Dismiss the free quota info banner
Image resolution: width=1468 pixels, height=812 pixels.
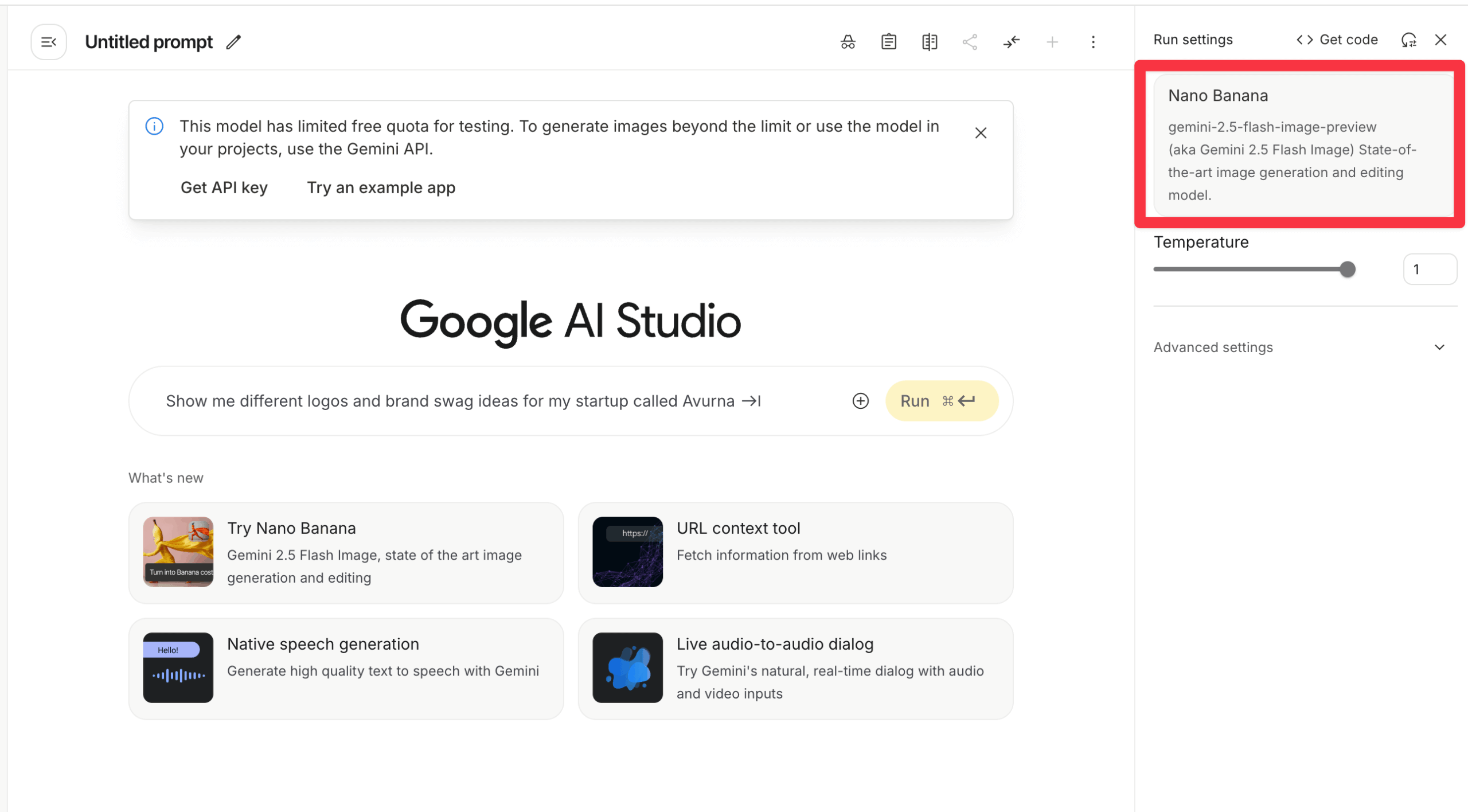point(981,133)
